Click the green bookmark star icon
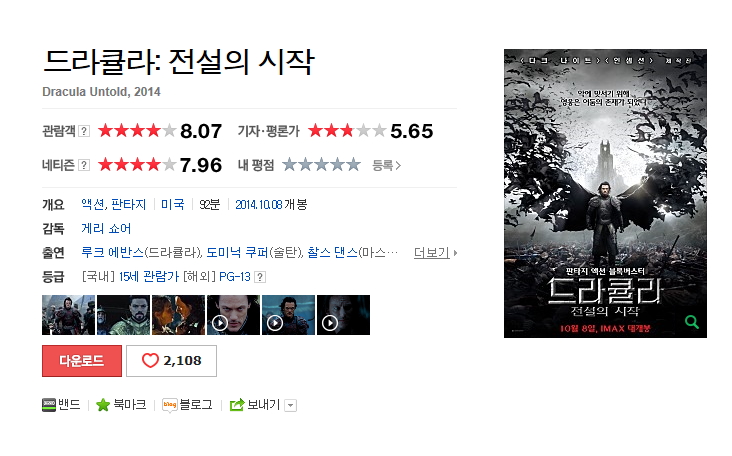The width and height of the screenshot is (732, 456). [103, 405]
